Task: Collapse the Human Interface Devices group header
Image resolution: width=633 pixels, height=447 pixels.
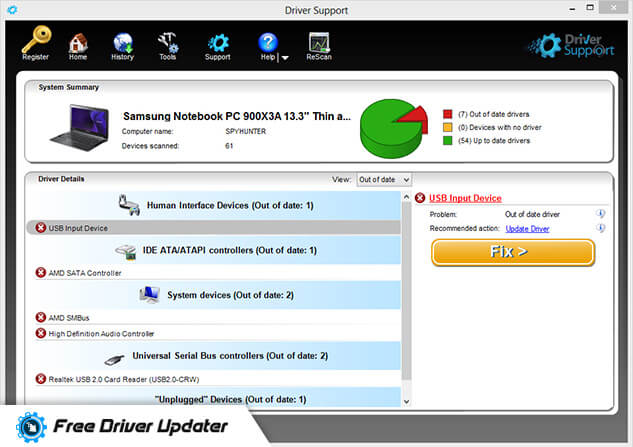Action: point(214,205)
